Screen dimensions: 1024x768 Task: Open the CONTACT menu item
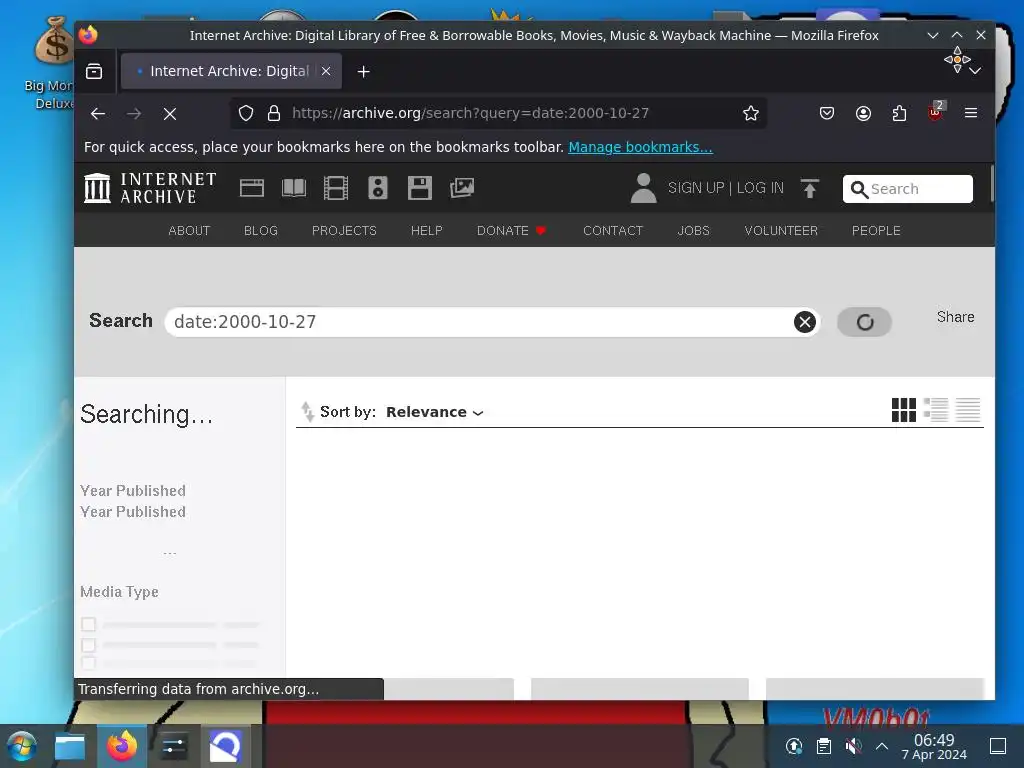tap(613, 231)
